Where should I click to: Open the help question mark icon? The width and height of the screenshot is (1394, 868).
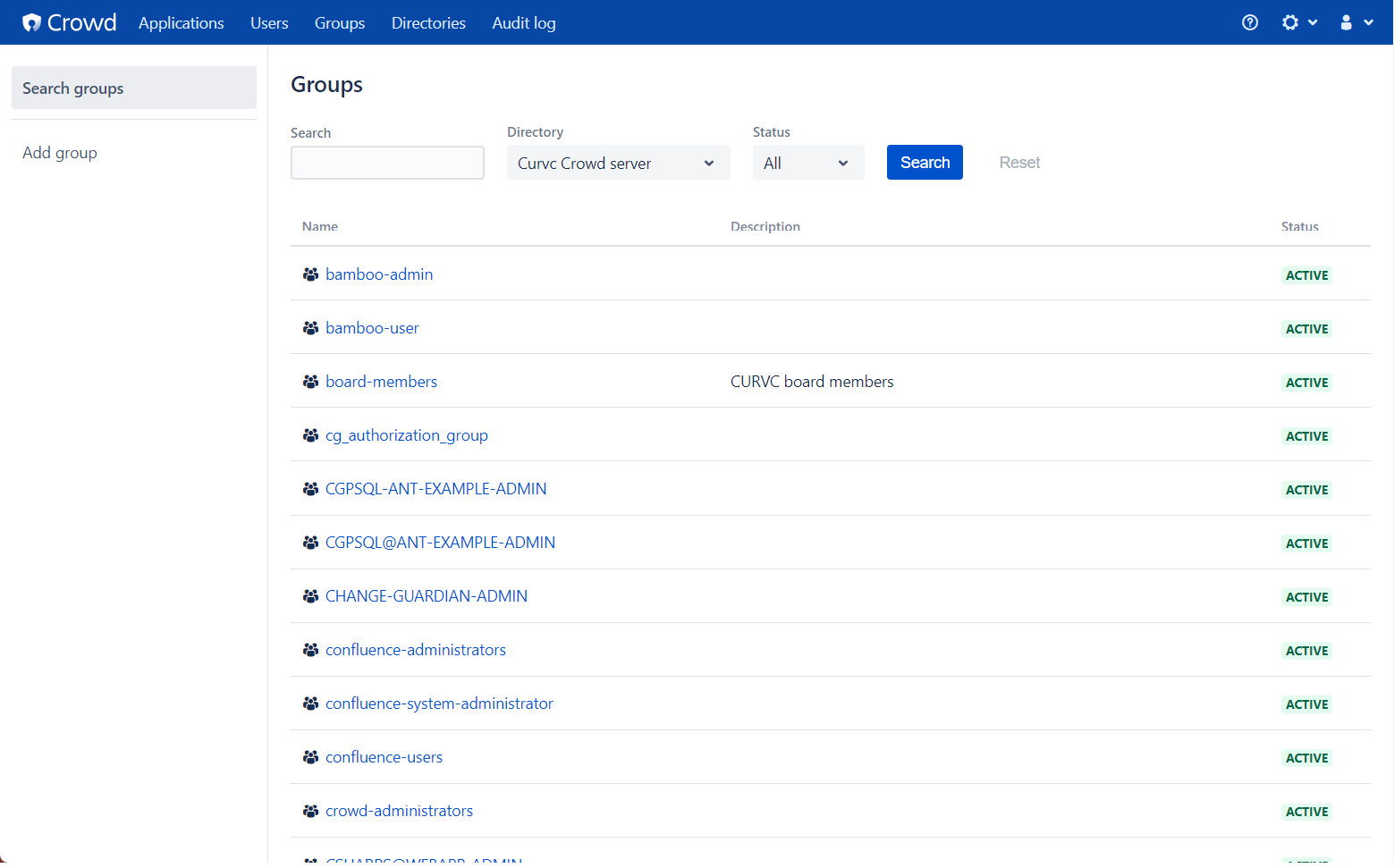pyautogui.click(x=1250, y=22)
